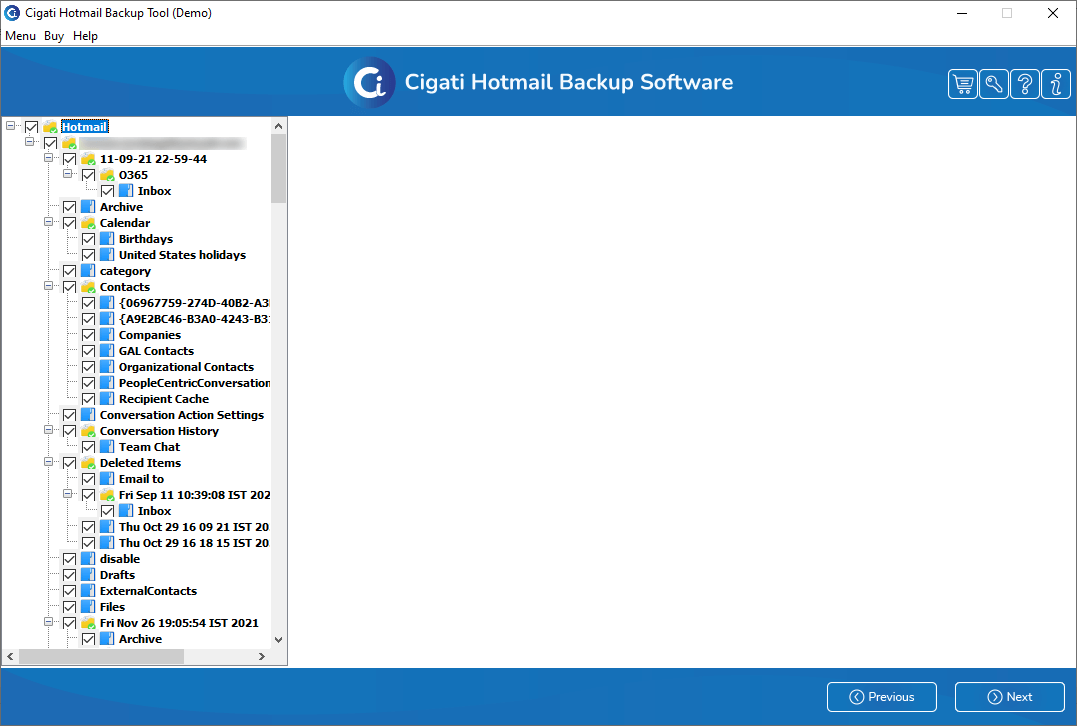
Task: Click the Calendar folder icon
Action: click(88, 223)
